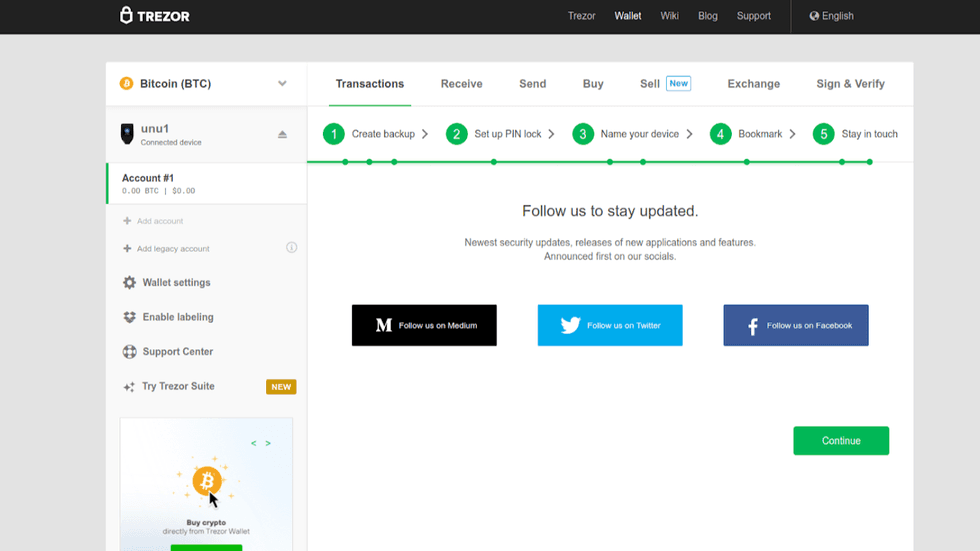
Task: Click the plus icon for Add legacy account
Action: pyautogui.click(x=127, y=249)
